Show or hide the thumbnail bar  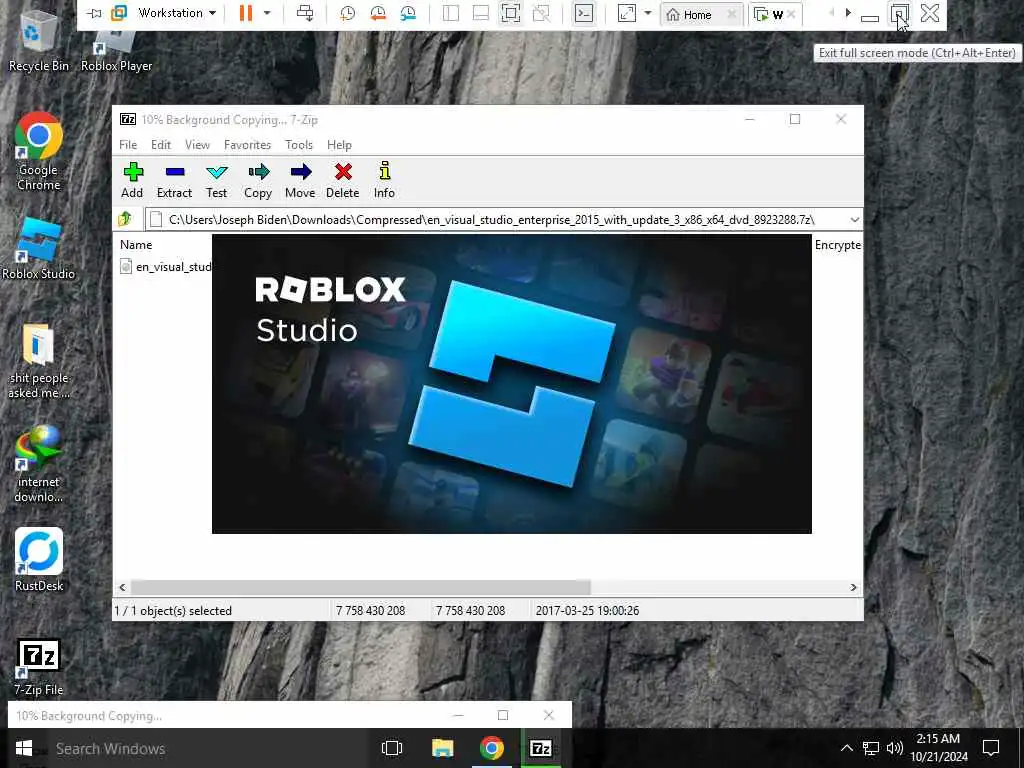(x=481, y=13)
